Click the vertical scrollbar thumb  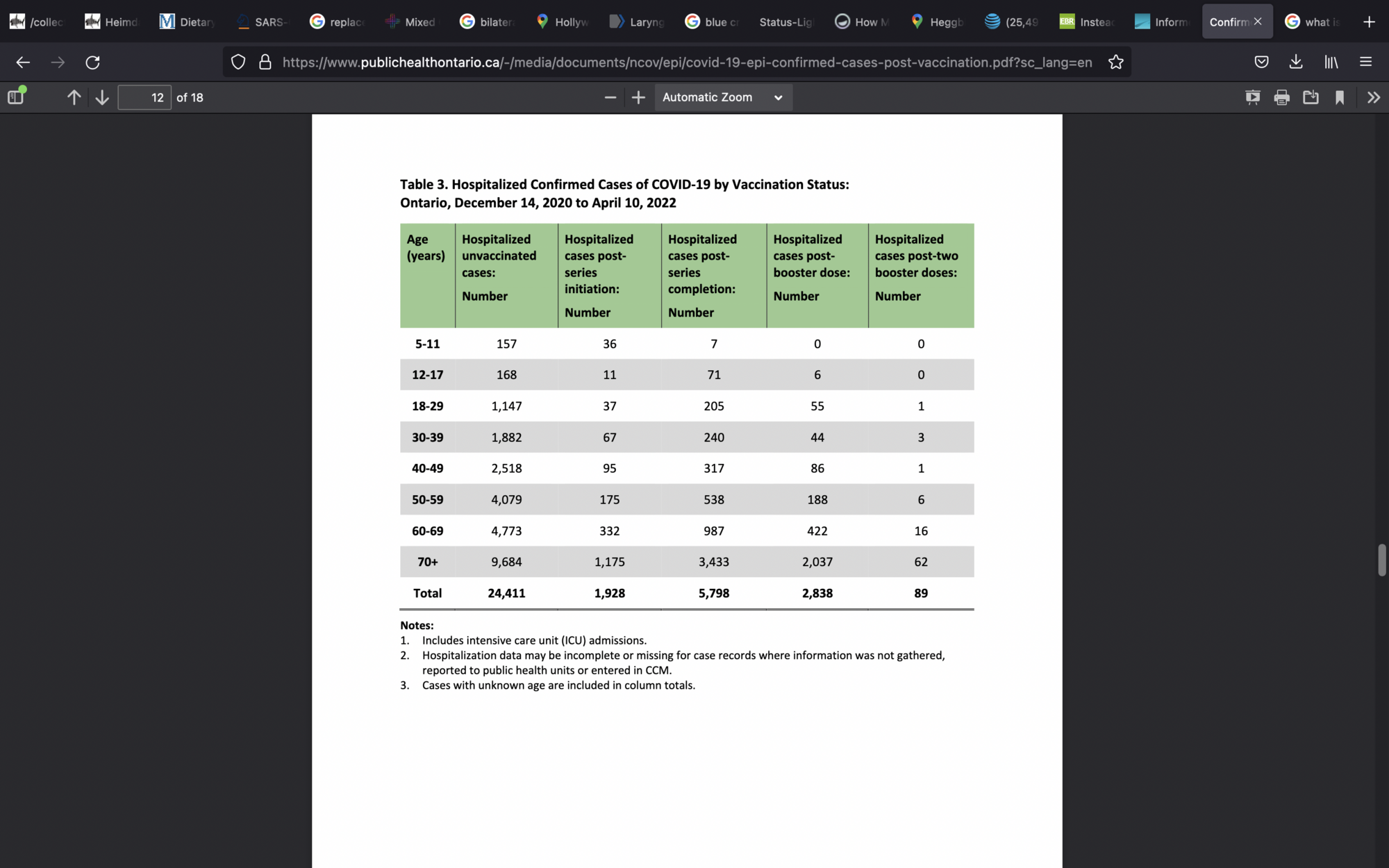tap(1381, 560)
